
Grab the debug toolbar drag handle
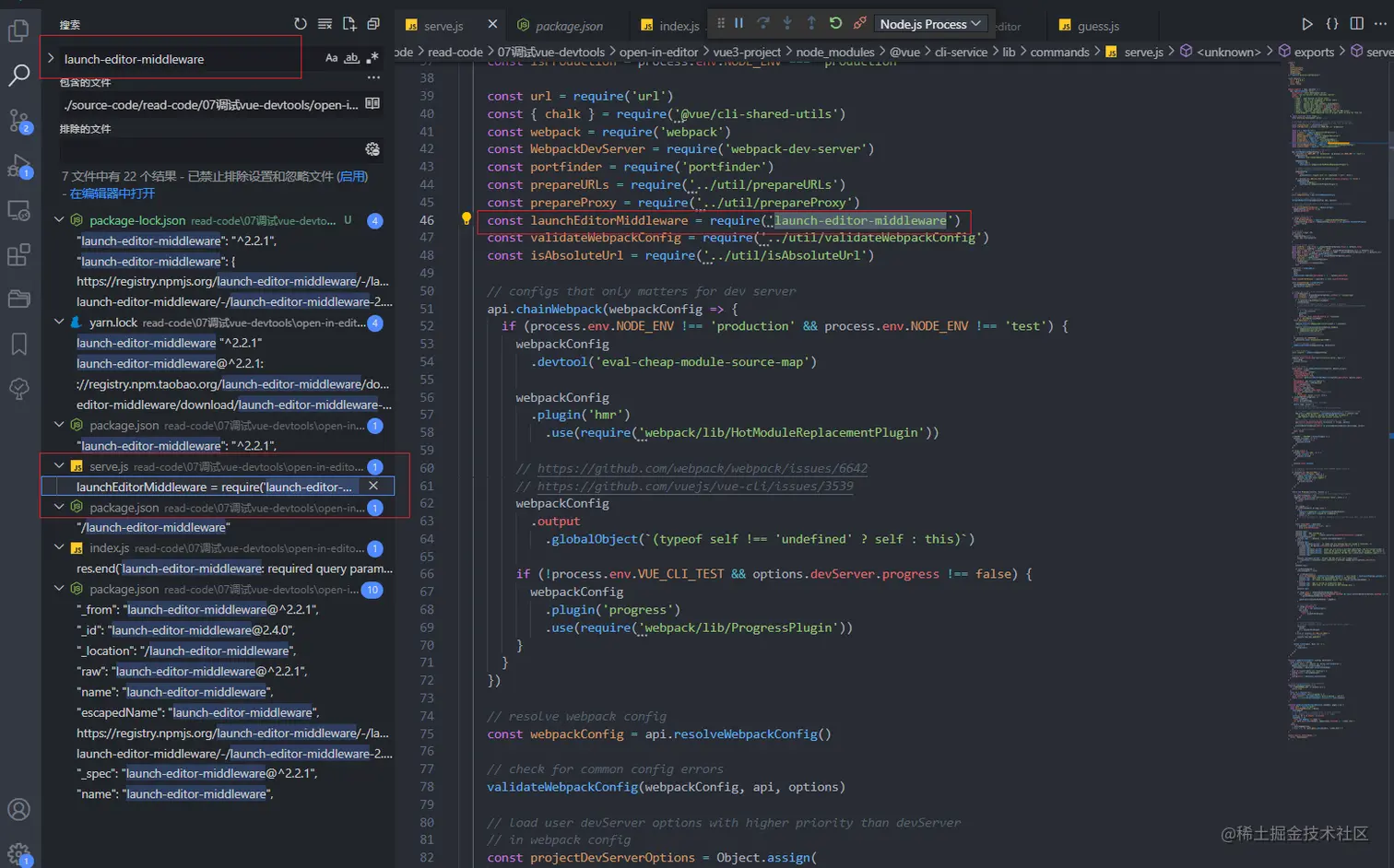721,23
